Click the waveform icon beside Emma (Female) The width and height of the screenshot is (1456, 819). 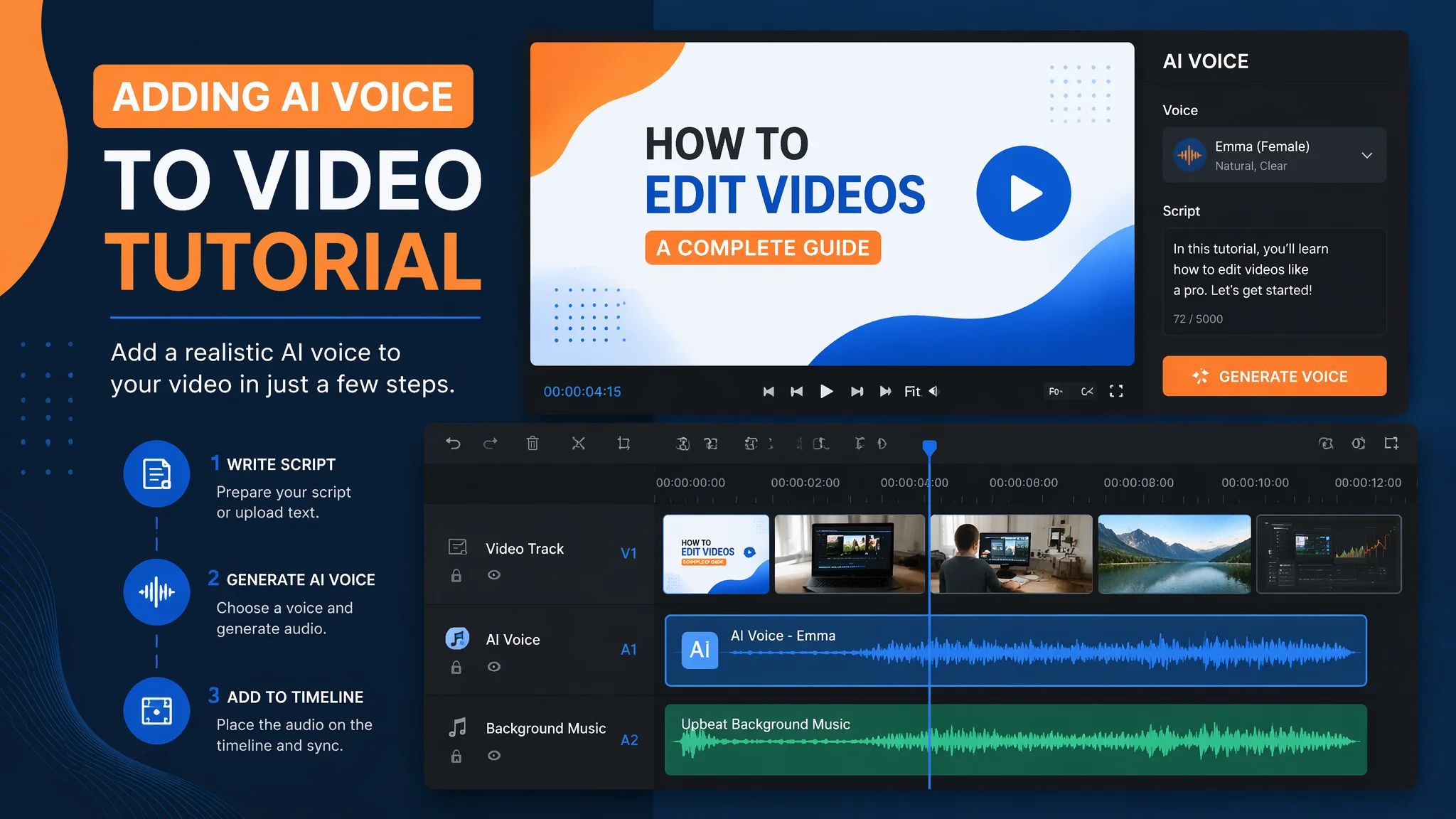[1189, 154]
